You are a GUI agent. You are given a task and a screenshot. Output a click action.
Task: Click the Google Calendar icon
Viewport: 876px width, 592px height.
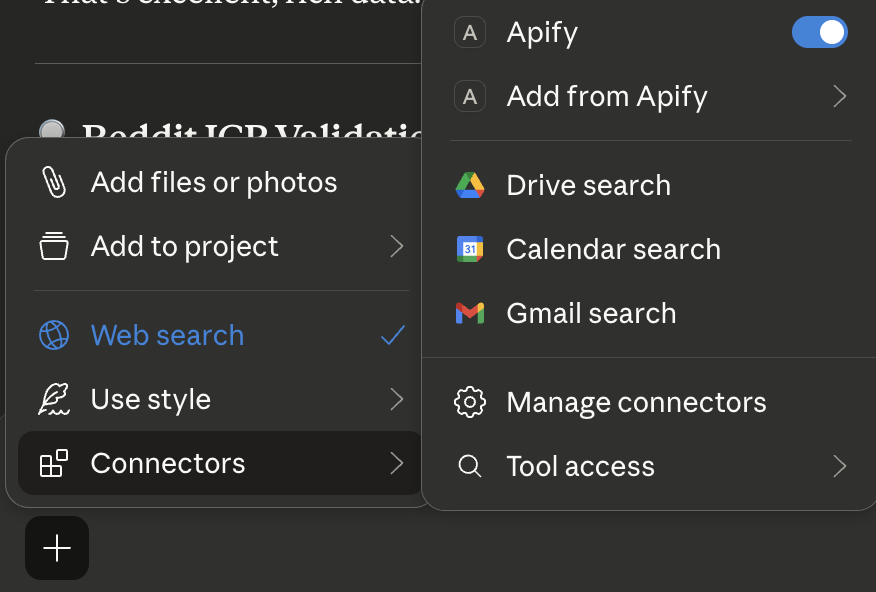point(470,249)
